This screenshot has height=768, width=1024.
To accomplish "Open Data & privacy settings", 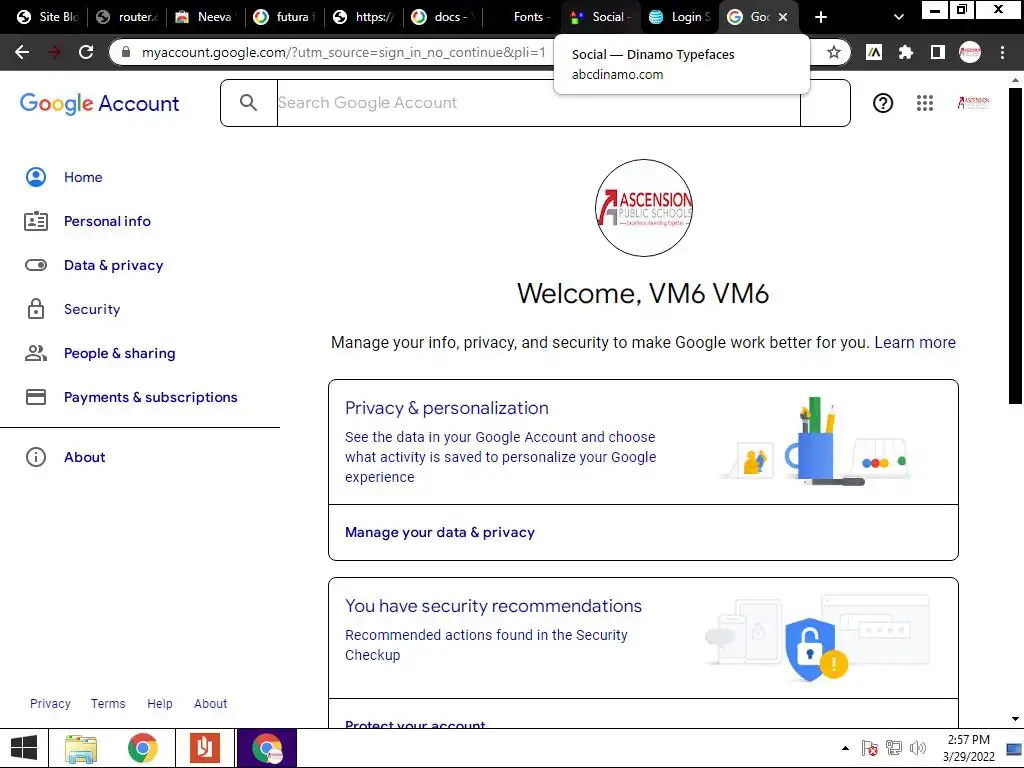I will (x=114, y=265).
